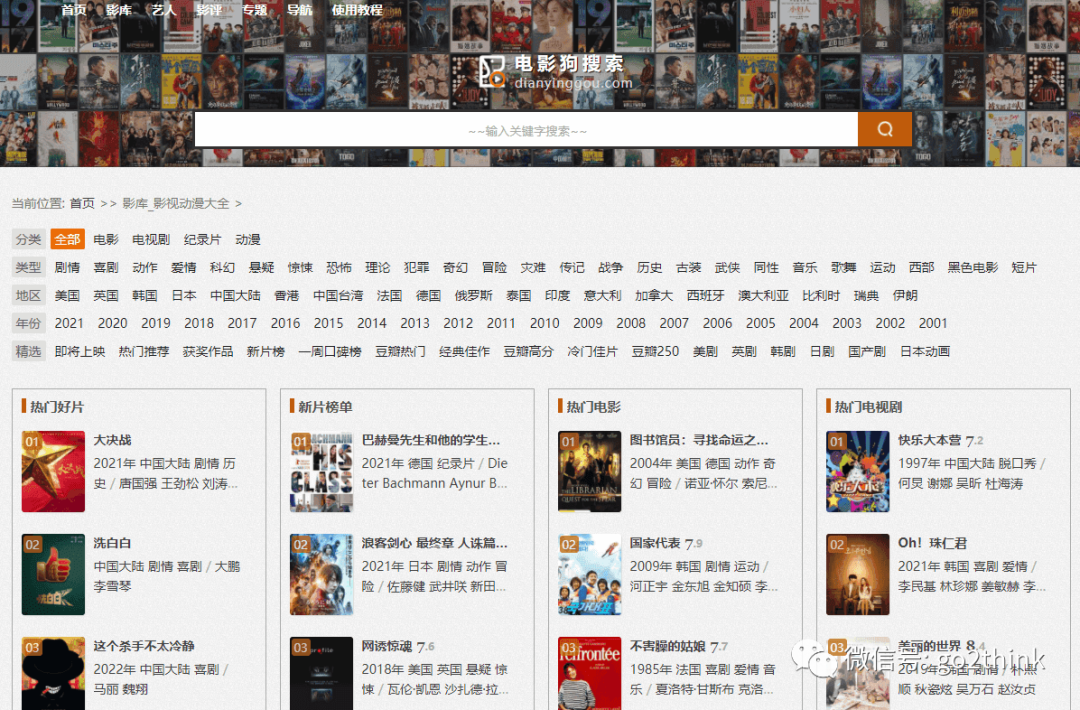The image size is (1080, 710).
Task: Select the 电影 category filter
Action: pyautogui.click(x=106, y=239)
